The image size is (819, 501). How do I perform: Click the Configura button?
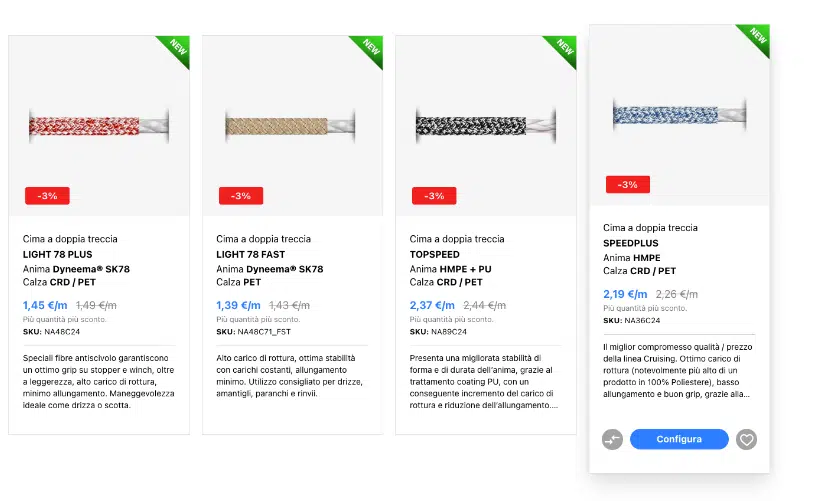tap(679, 439)
